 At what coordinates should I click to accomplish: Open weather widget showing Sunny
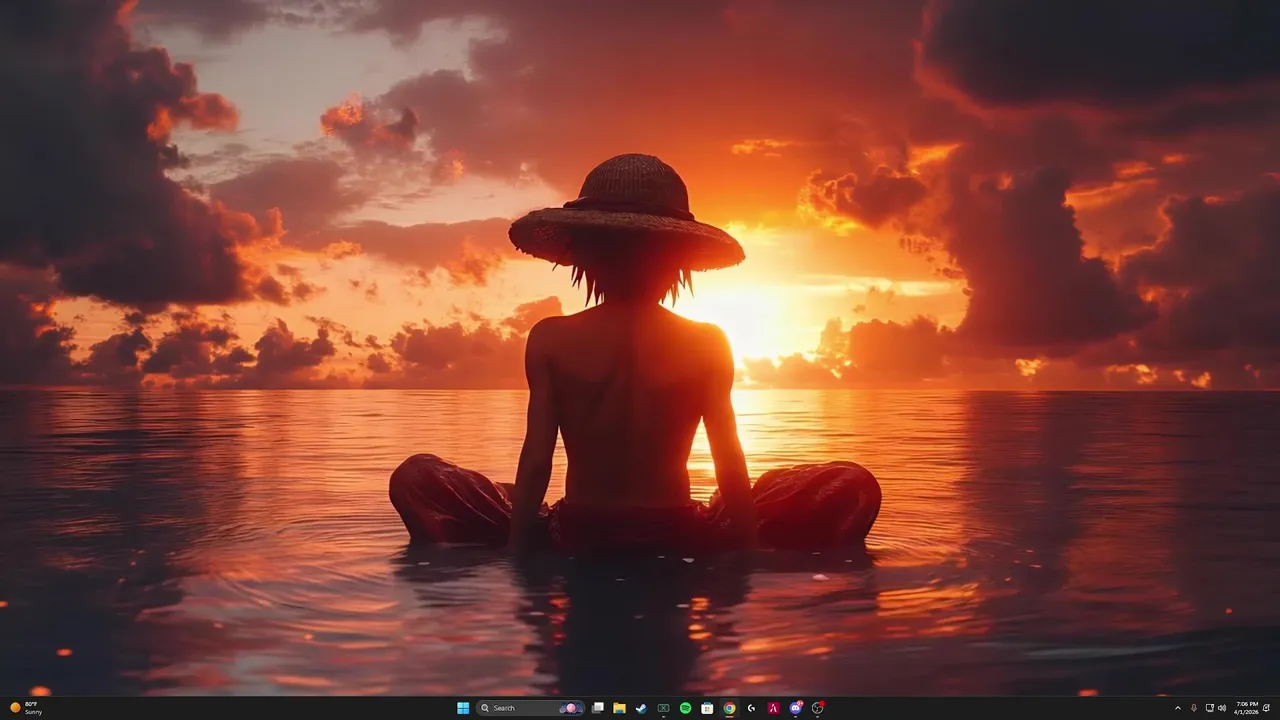click(x=26, y=708)
